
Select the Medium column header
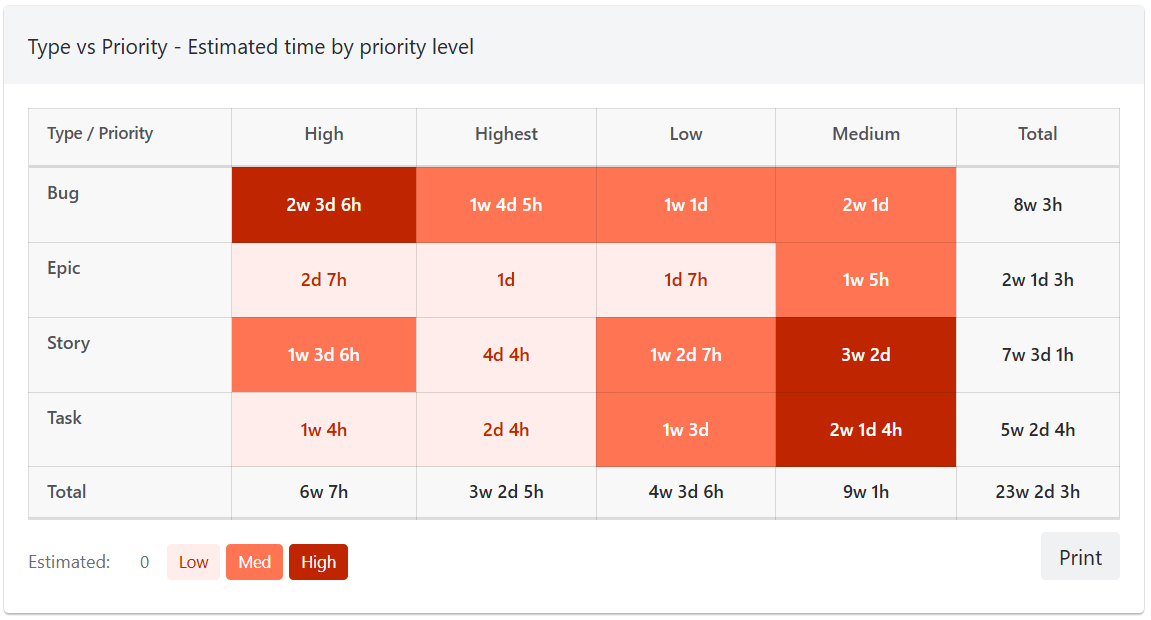coord(866,134)
